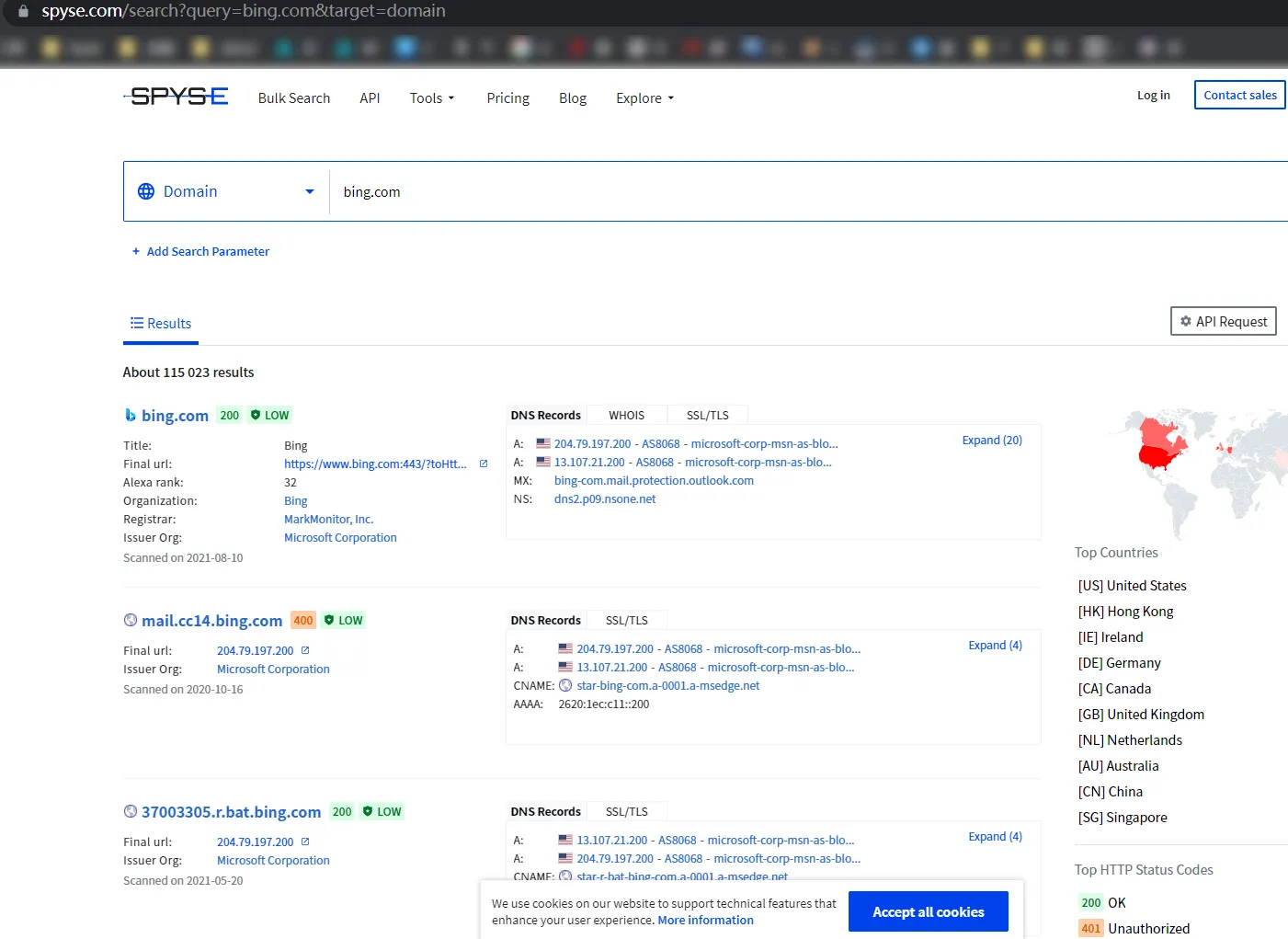The width and height of the screenshot is (1288, 939).
Task: Switch to the WHOIS tab for bing.com
Action: click(x=626, y=415)
